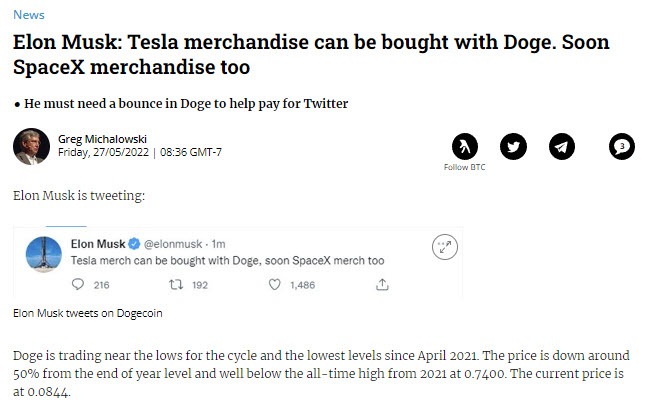Click the tweet reply icon
The image size is (645, 403).
[x=78, y=284]
